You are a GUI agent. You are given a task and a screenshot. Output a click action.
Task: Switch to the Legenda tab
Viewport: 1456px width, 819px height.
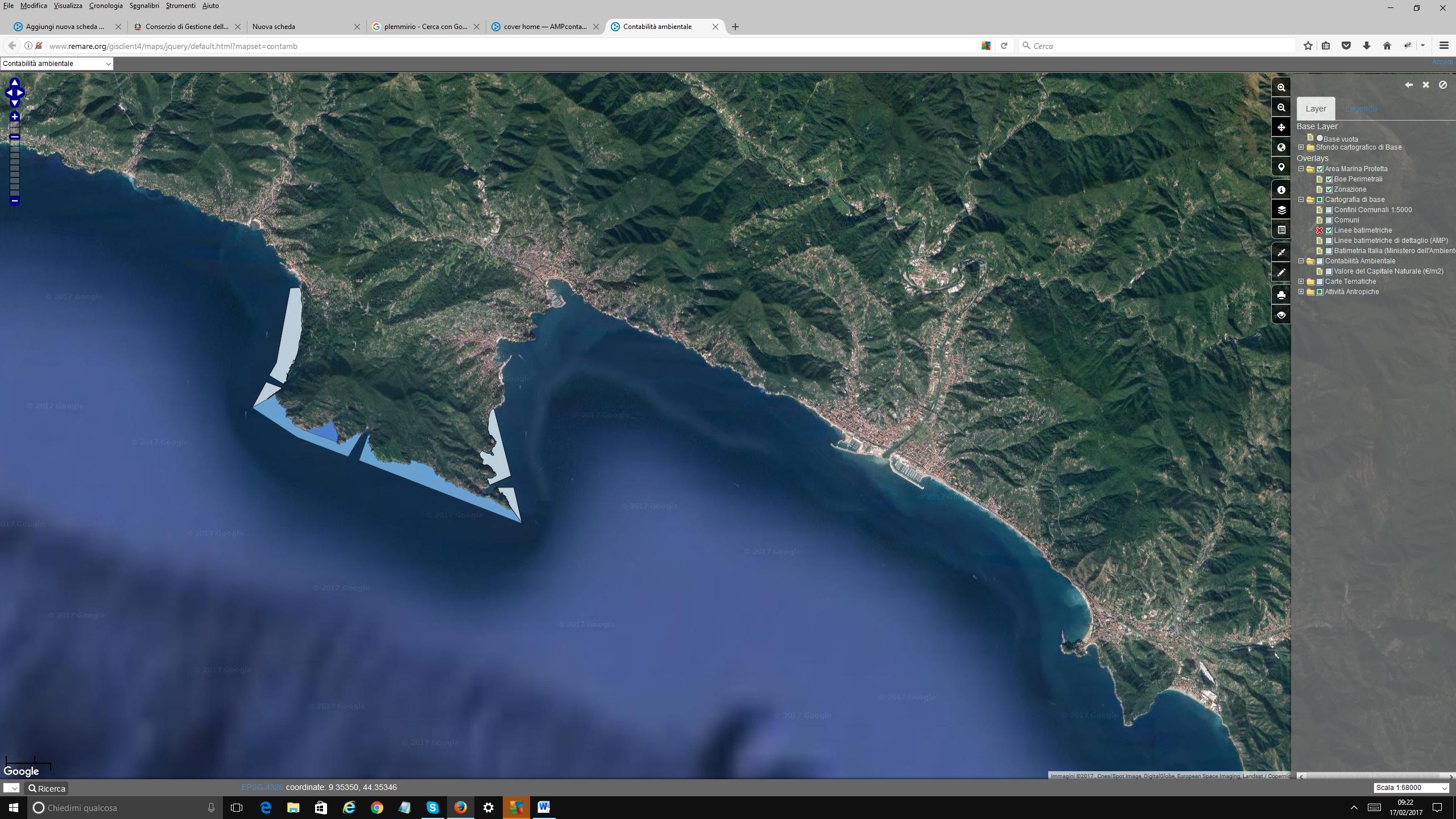(x=1360, y=109)
